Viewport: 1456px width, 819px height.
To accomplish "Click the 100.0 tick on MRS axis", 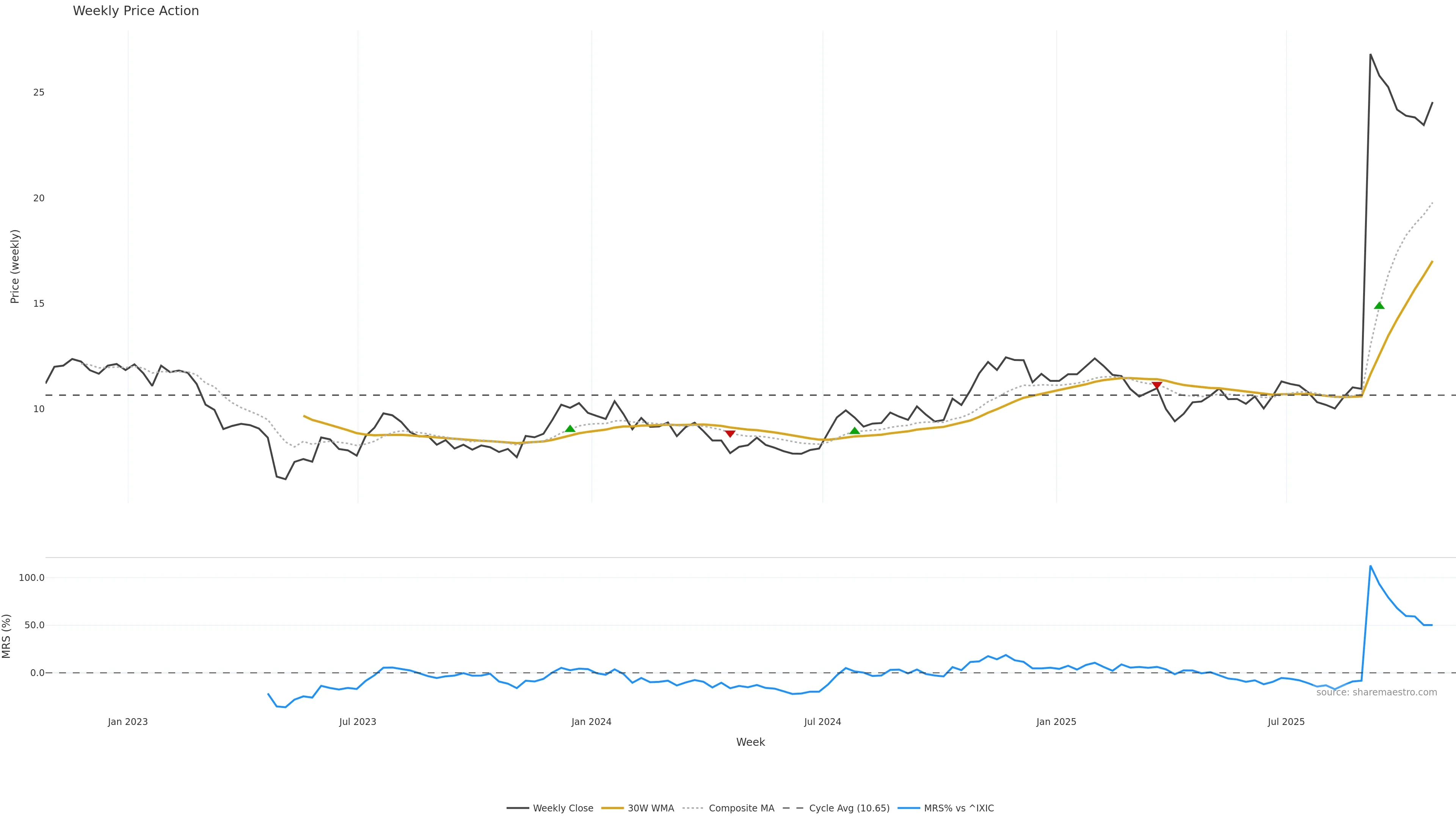I will [x=31, y=577].
